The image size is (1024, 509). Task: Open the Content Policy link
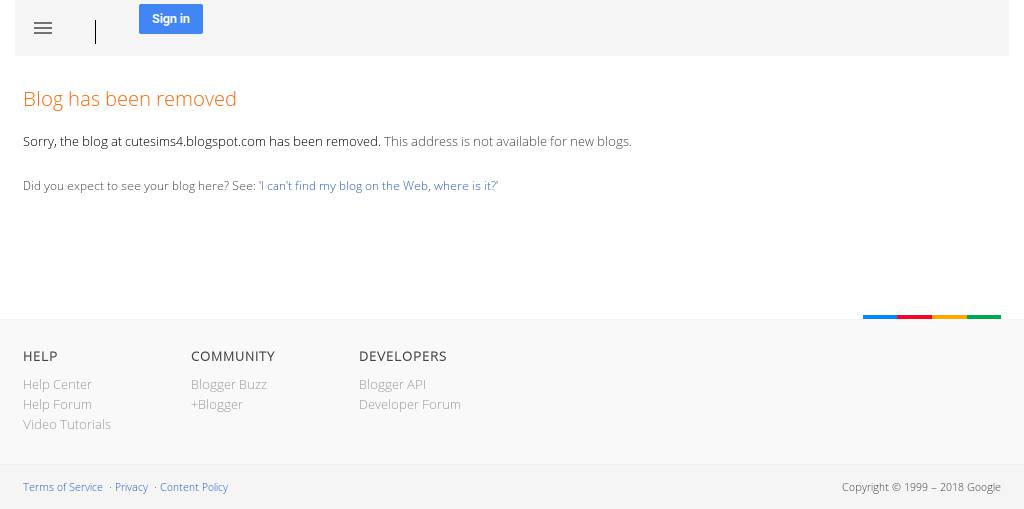tap(194, 487)
